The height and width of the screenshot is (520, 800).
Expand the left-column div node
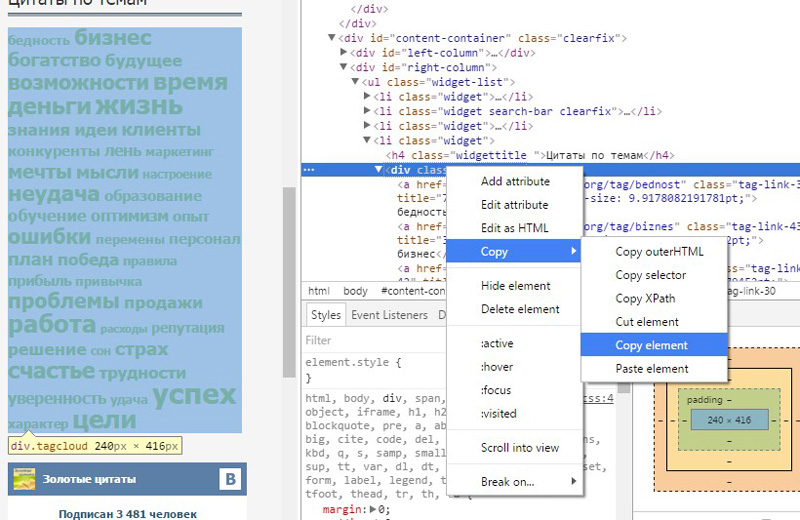[345, 52]
